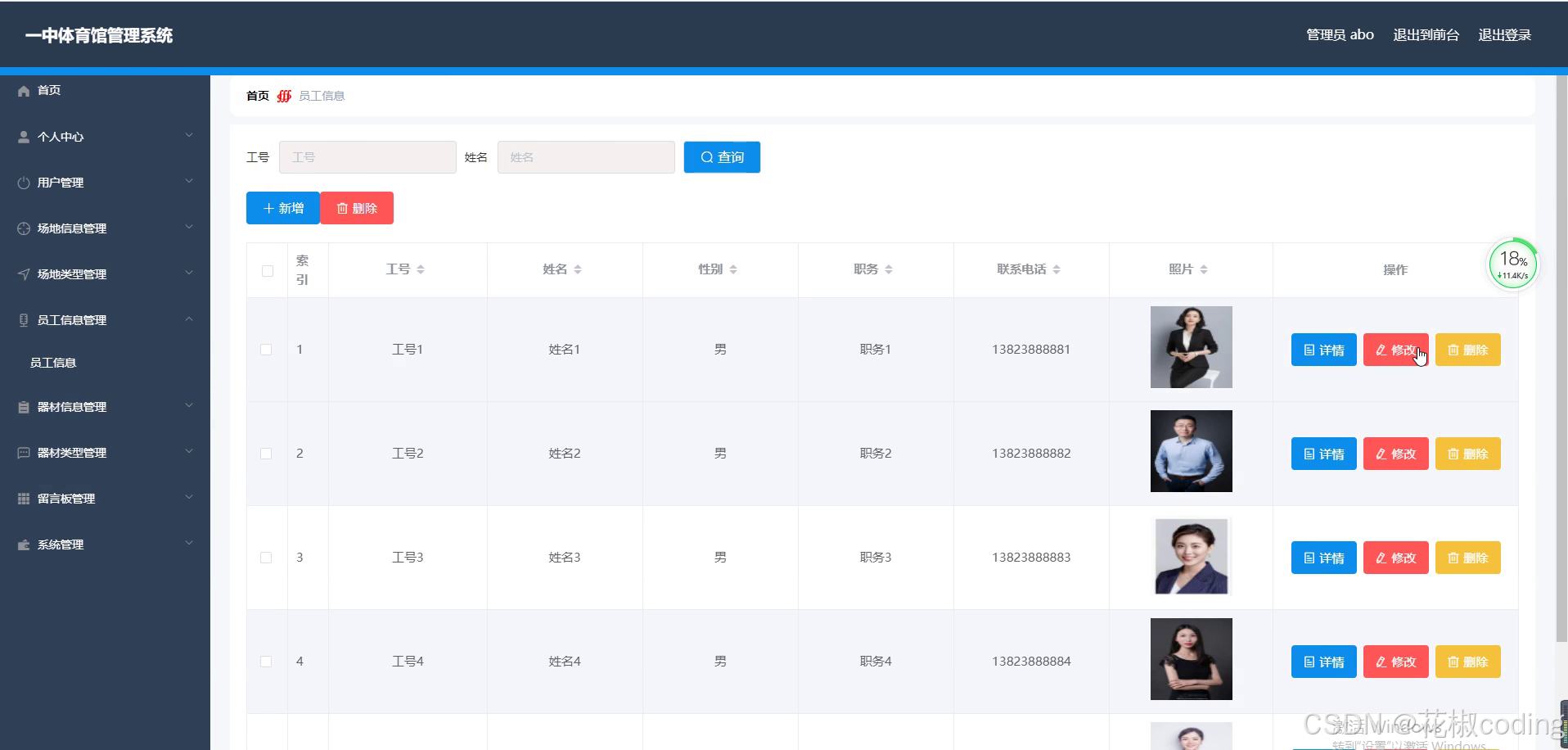Viewport: 1568px width, 750px height.
Task: Open 用户管理 menu label
Action: pos(61,183)
